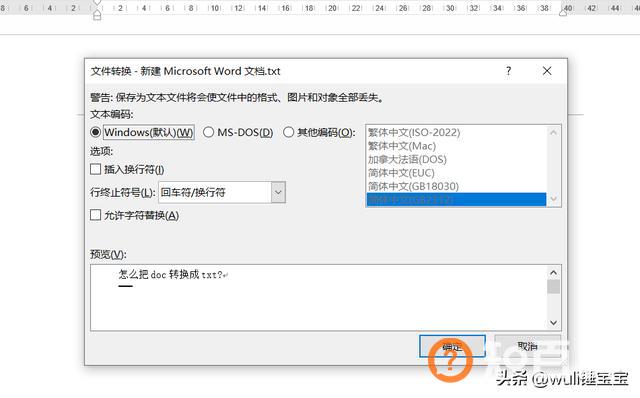Select the highlighted 简体中文(GB2312) entry
Image resolution: width=640 pixels, height=398 pixels.
[456, 200]
